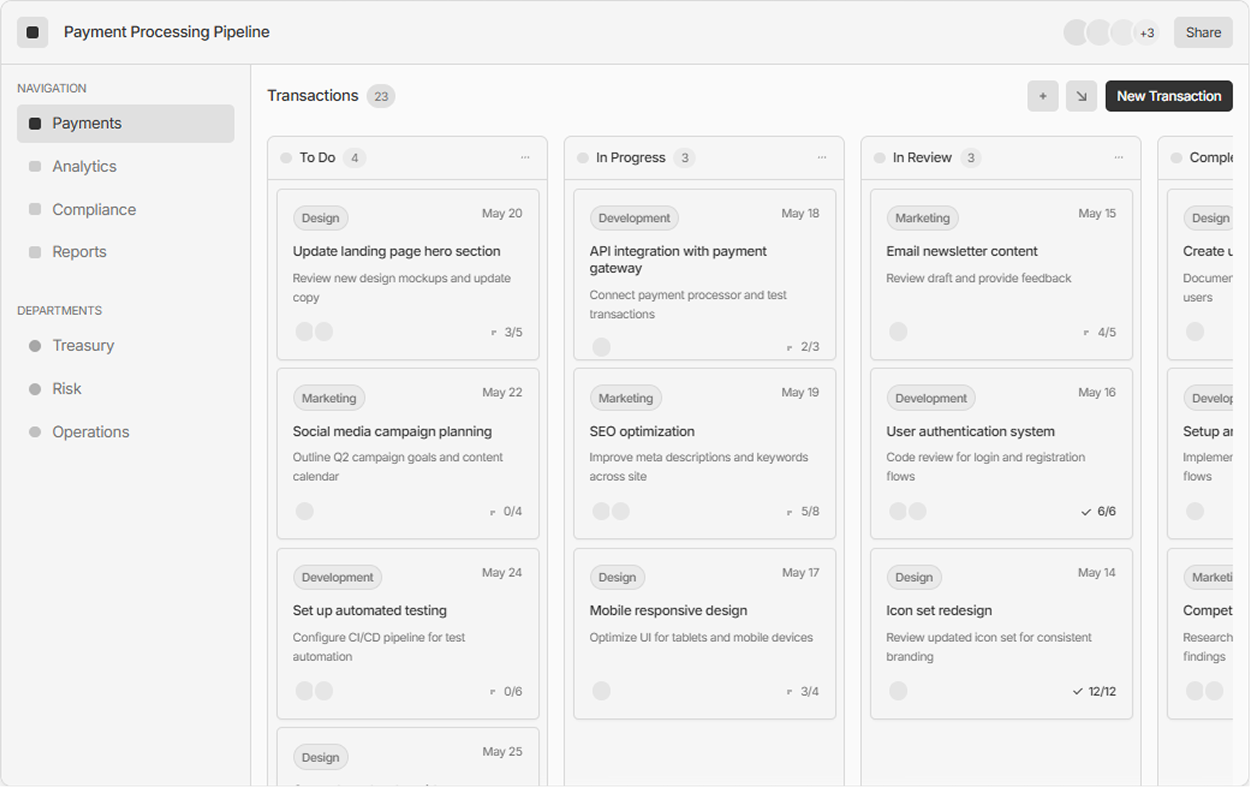The width and height of the screenshot is (1250, 787).
Task: Click the plus icon beside New Transaction
Action: pyautogui.click(x=1042, y=96)
